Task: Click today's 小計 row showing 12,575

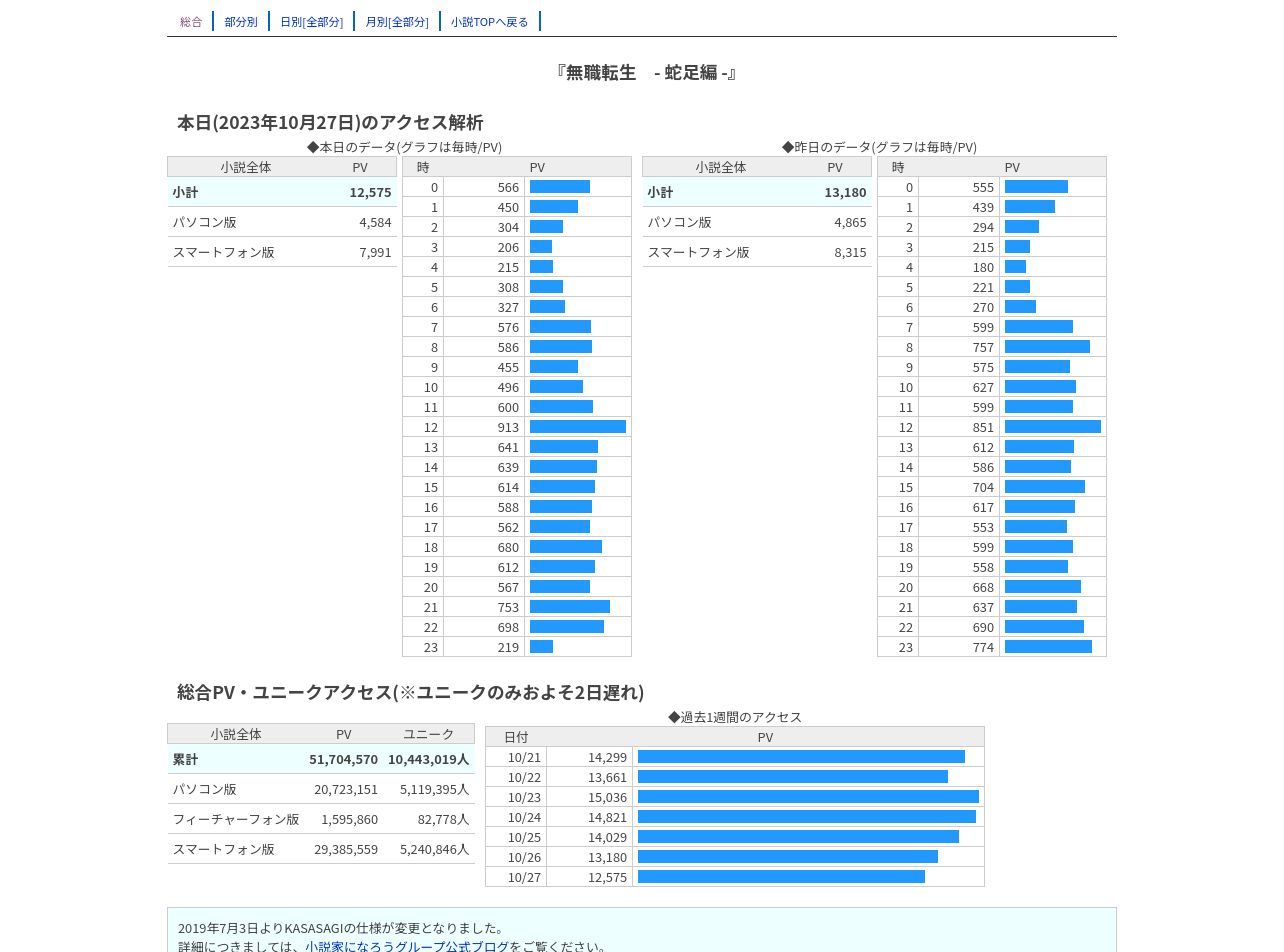Action: tap(282, 192)
